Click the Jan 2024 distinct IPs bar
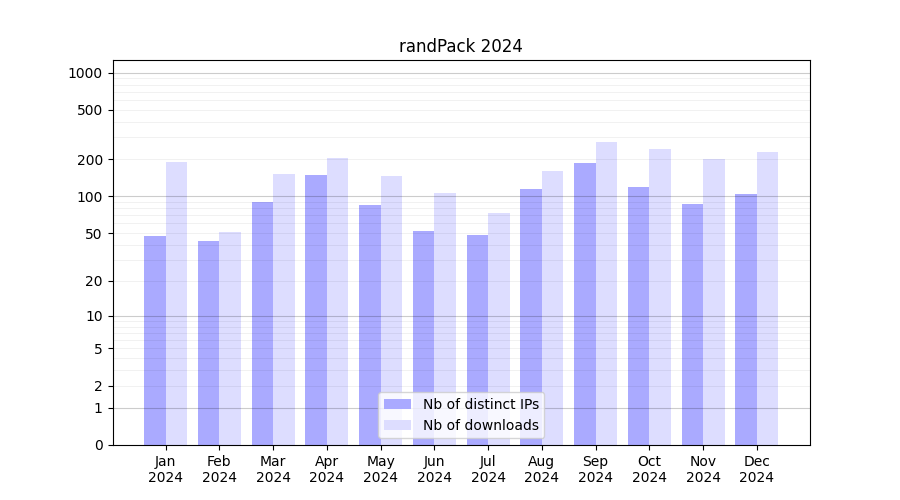 coord(155,340)
